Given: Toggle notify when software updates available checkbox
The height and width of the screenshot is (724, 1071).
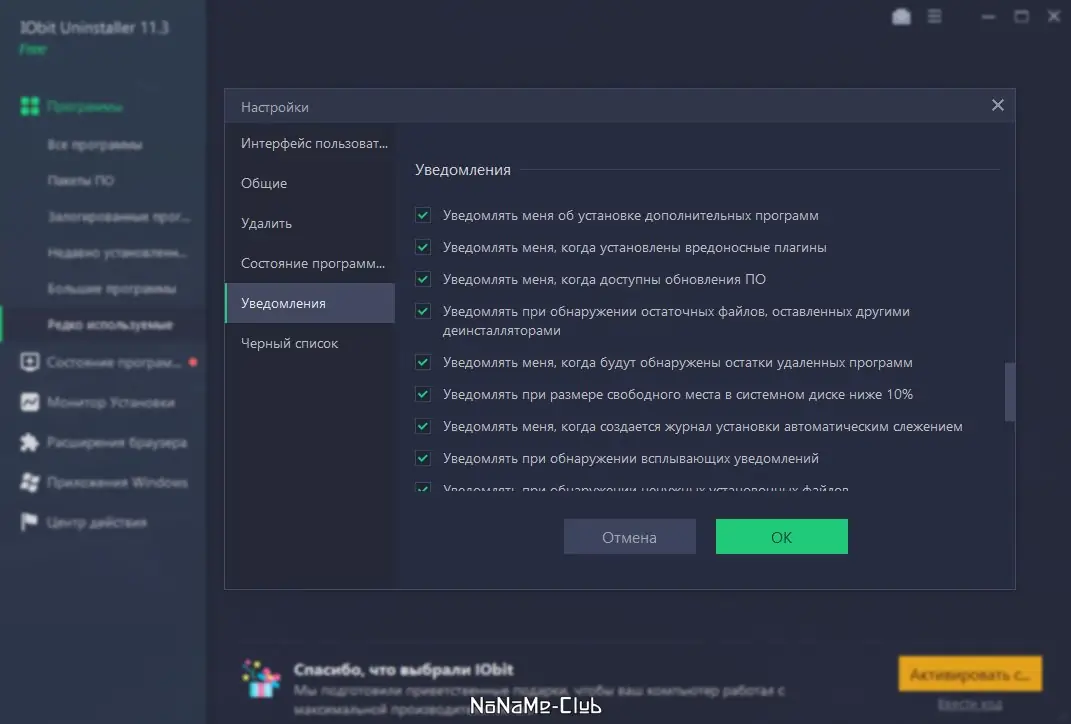Looking at the screenshot, I should click(423, 279).
